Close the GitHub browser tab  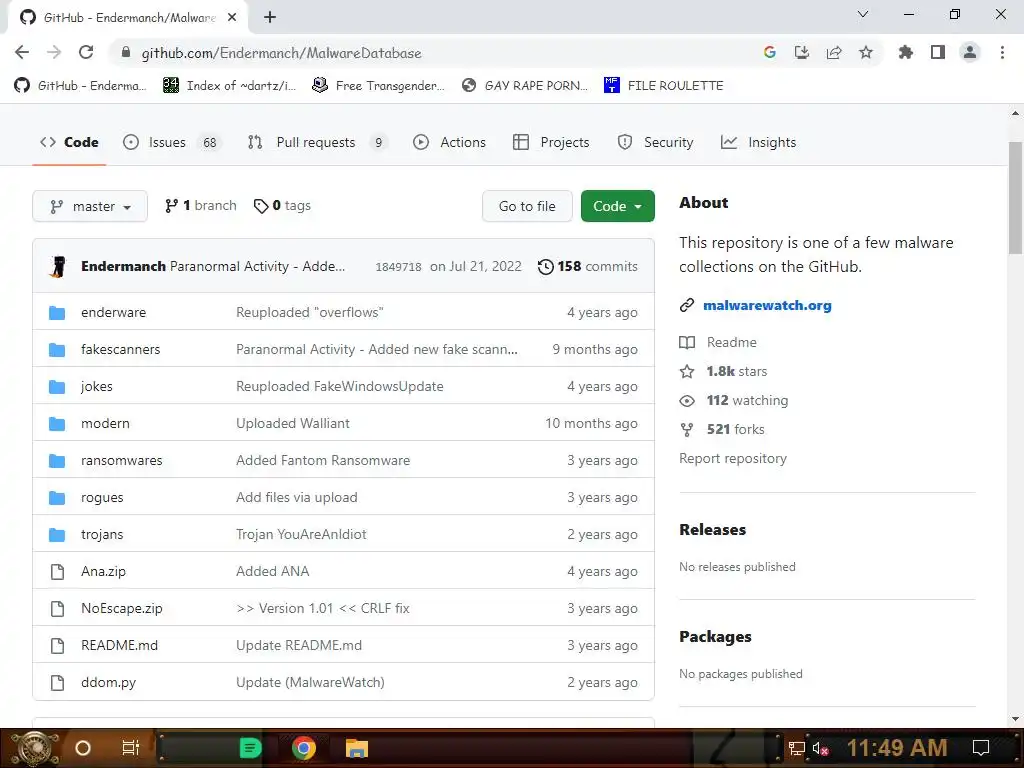tap(231, 17)
